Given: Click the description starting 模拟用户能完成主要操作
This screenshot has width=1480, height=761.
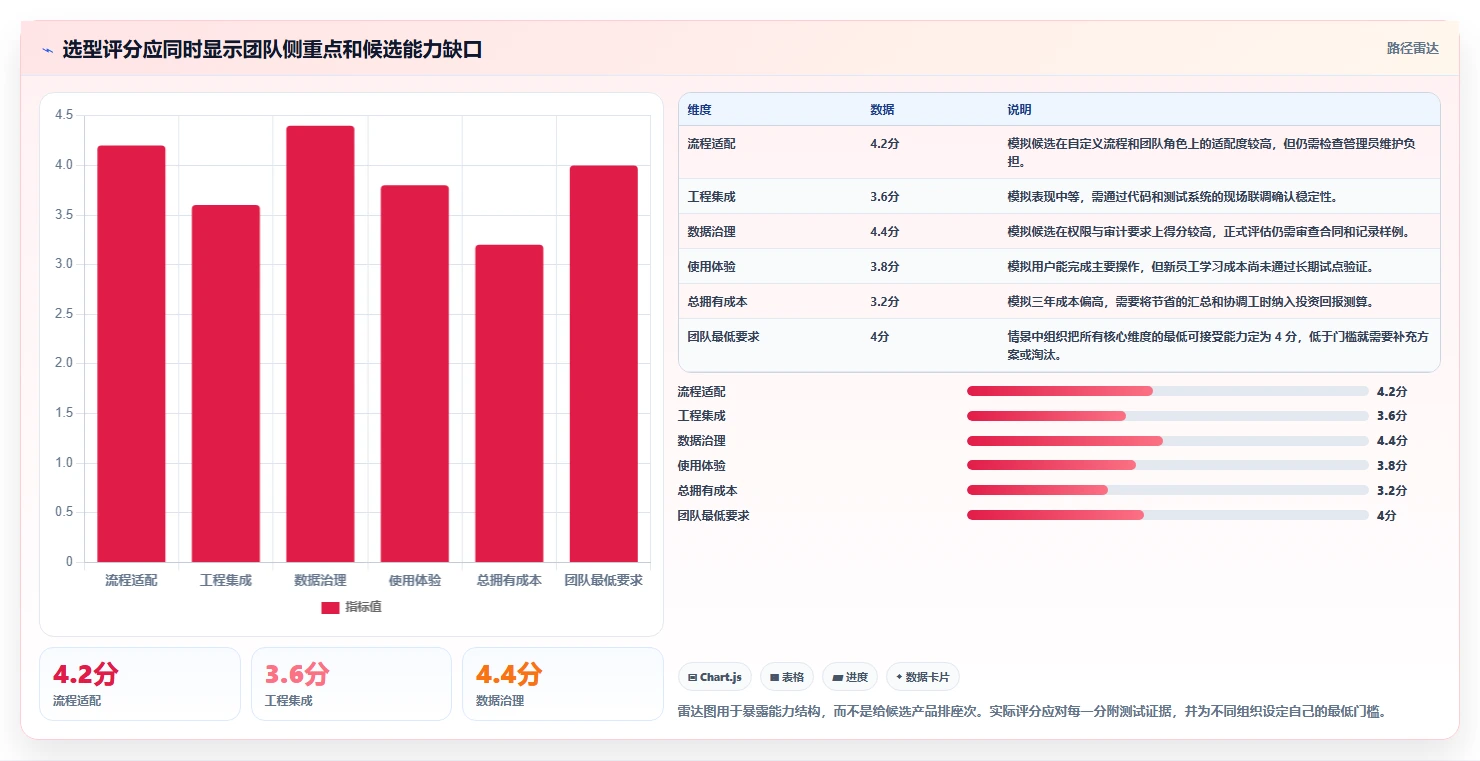Looking at the screenshot, I should pos(1190,267).
